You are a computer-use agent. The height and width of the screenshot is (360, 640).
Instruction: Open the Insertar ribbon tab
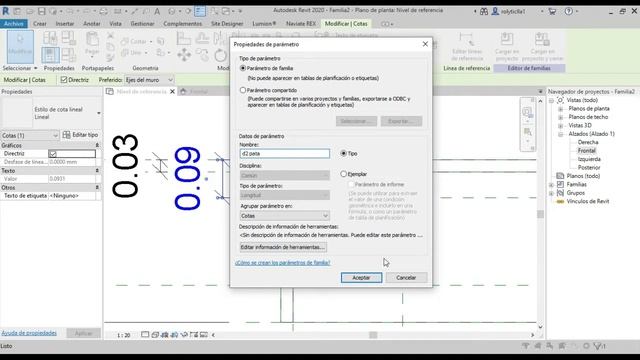tap(64, 24)
